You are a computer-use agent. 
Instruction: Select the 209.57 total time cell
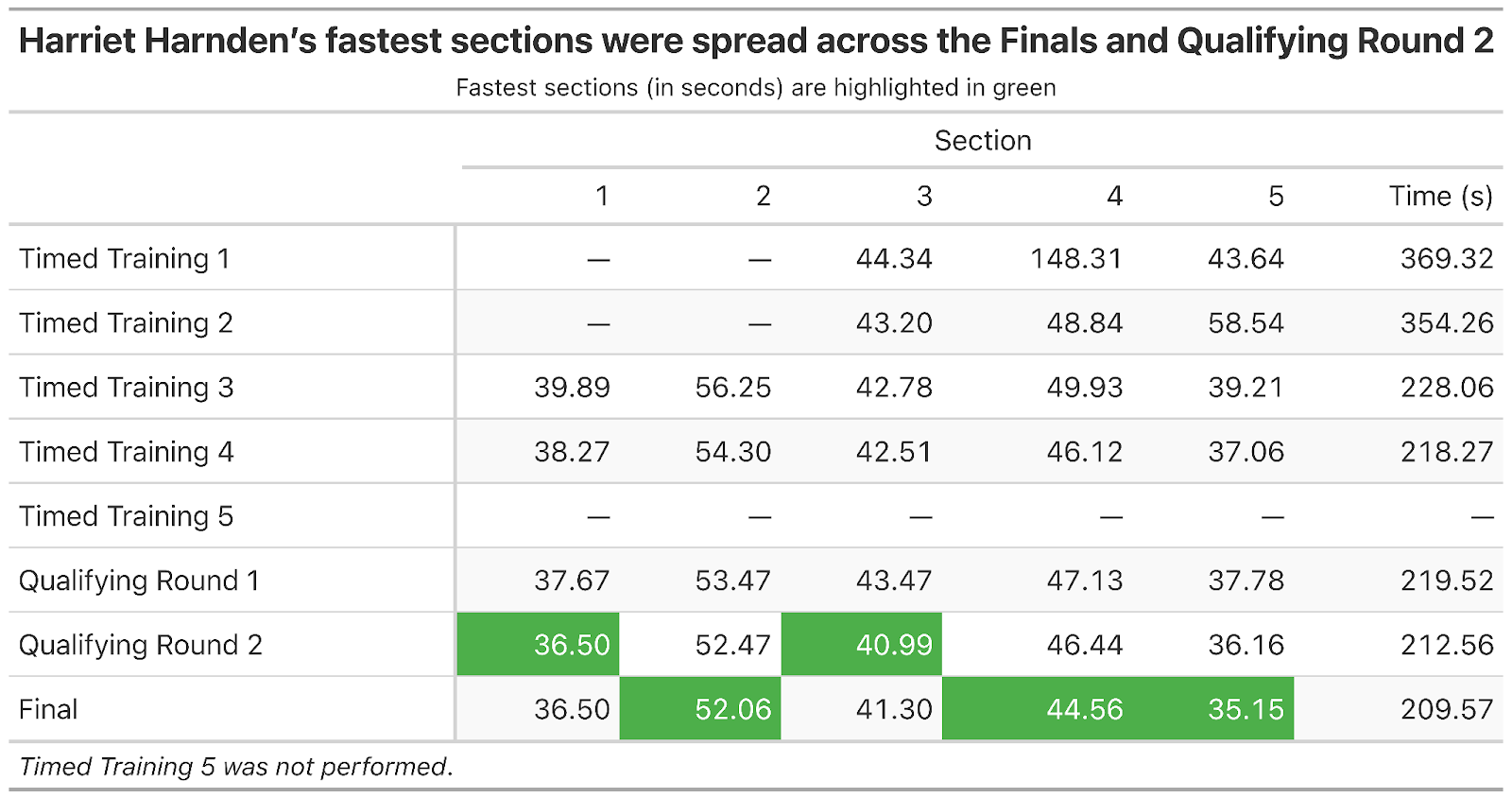coord(1447,709)
